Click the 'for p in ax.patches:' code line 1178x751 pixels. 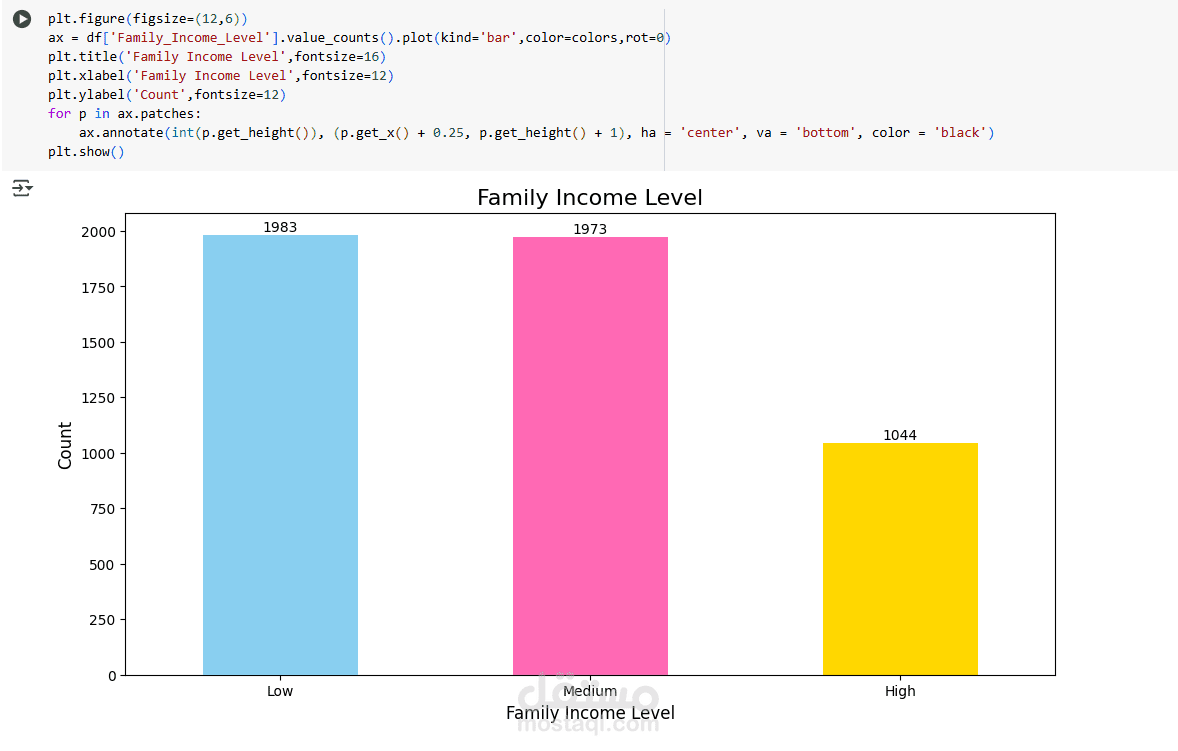[x=125, y=113]
